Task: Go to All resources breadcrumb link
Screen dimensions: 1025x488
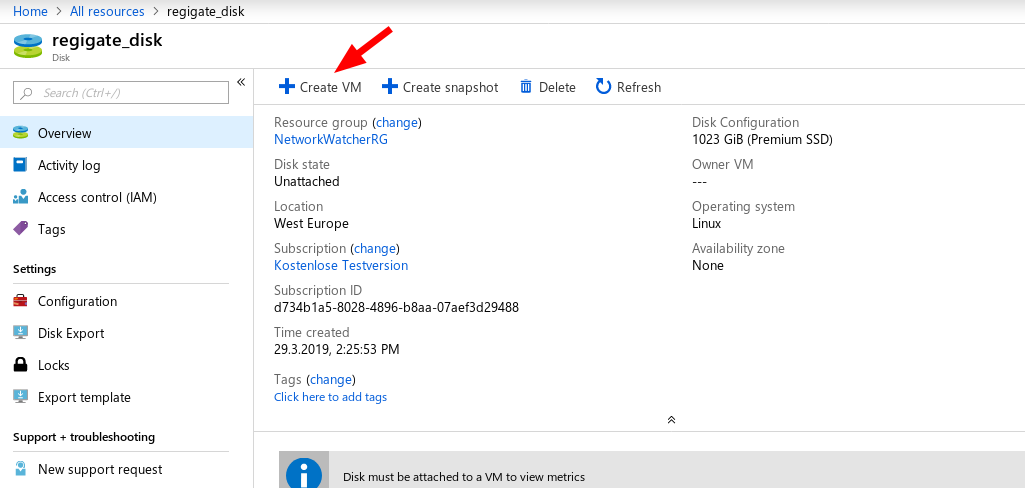Action: (x=107, y=11)
